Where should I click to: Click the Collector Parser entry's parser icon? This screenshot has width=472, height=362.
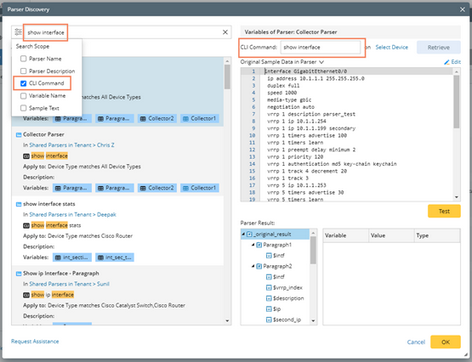click(19, 135)
